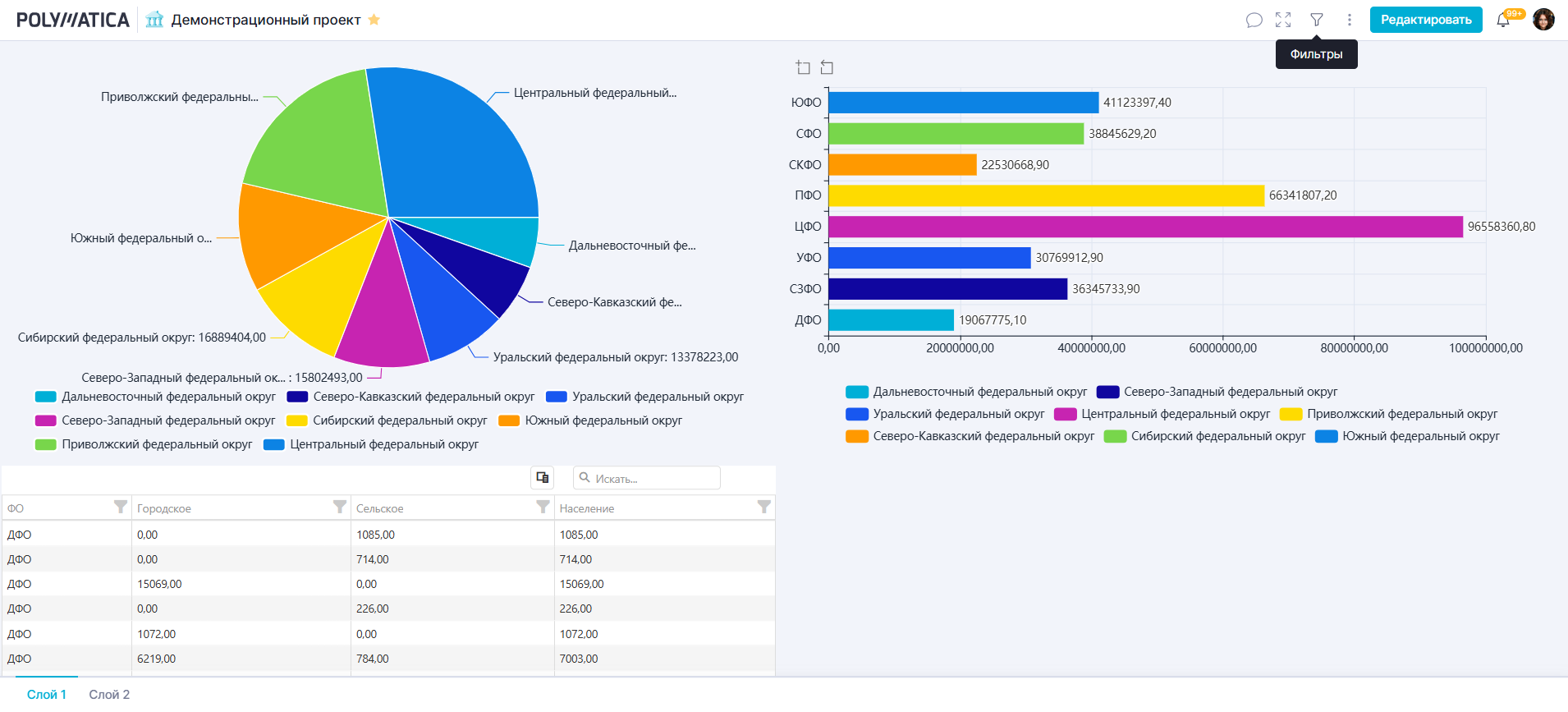Open filter for the Население column
The width and height of the screenshot is (1568, 712).
[x=763, y=508]
